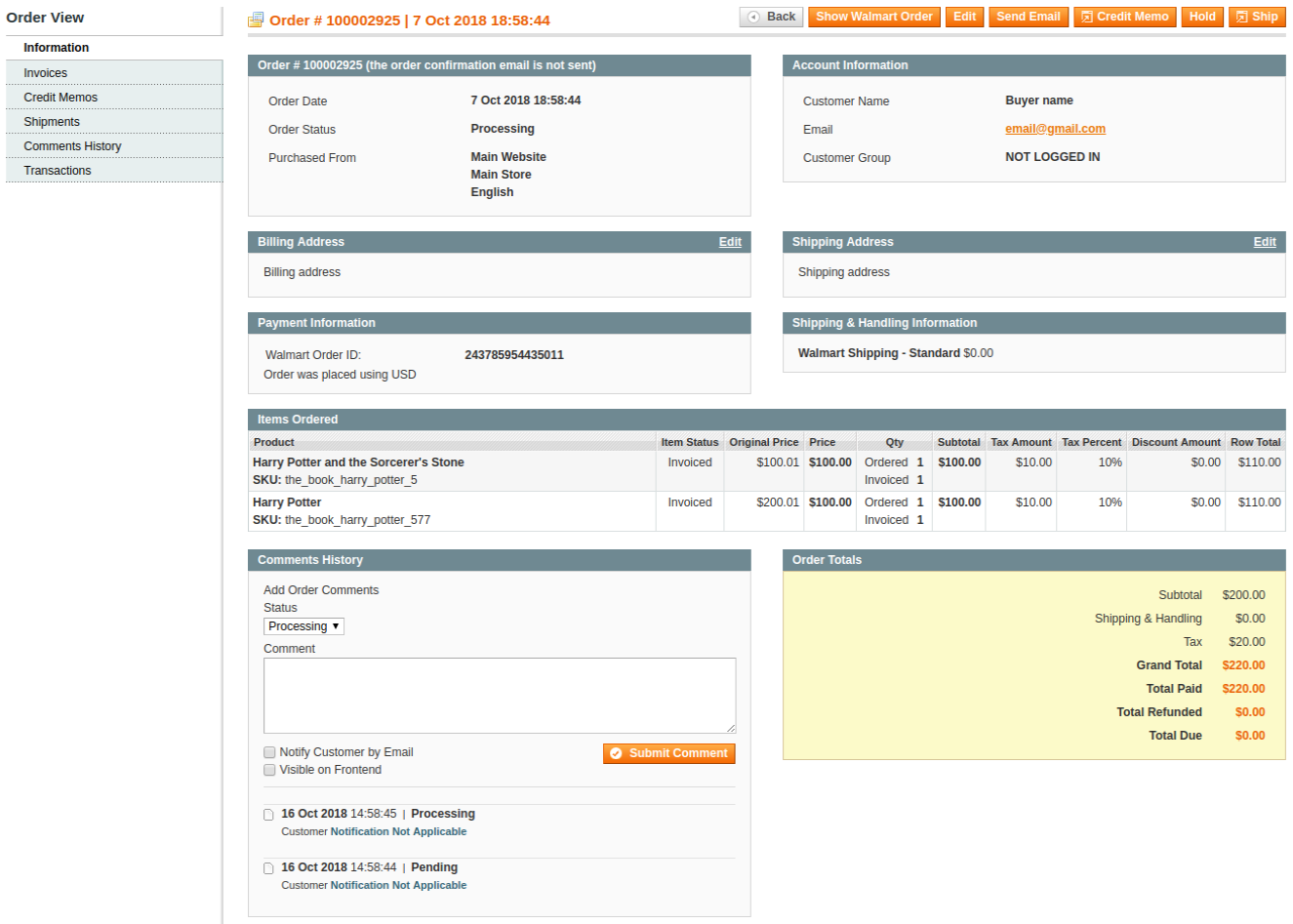
Task: Switch to the Credit Memos tab
Action: 114,98
